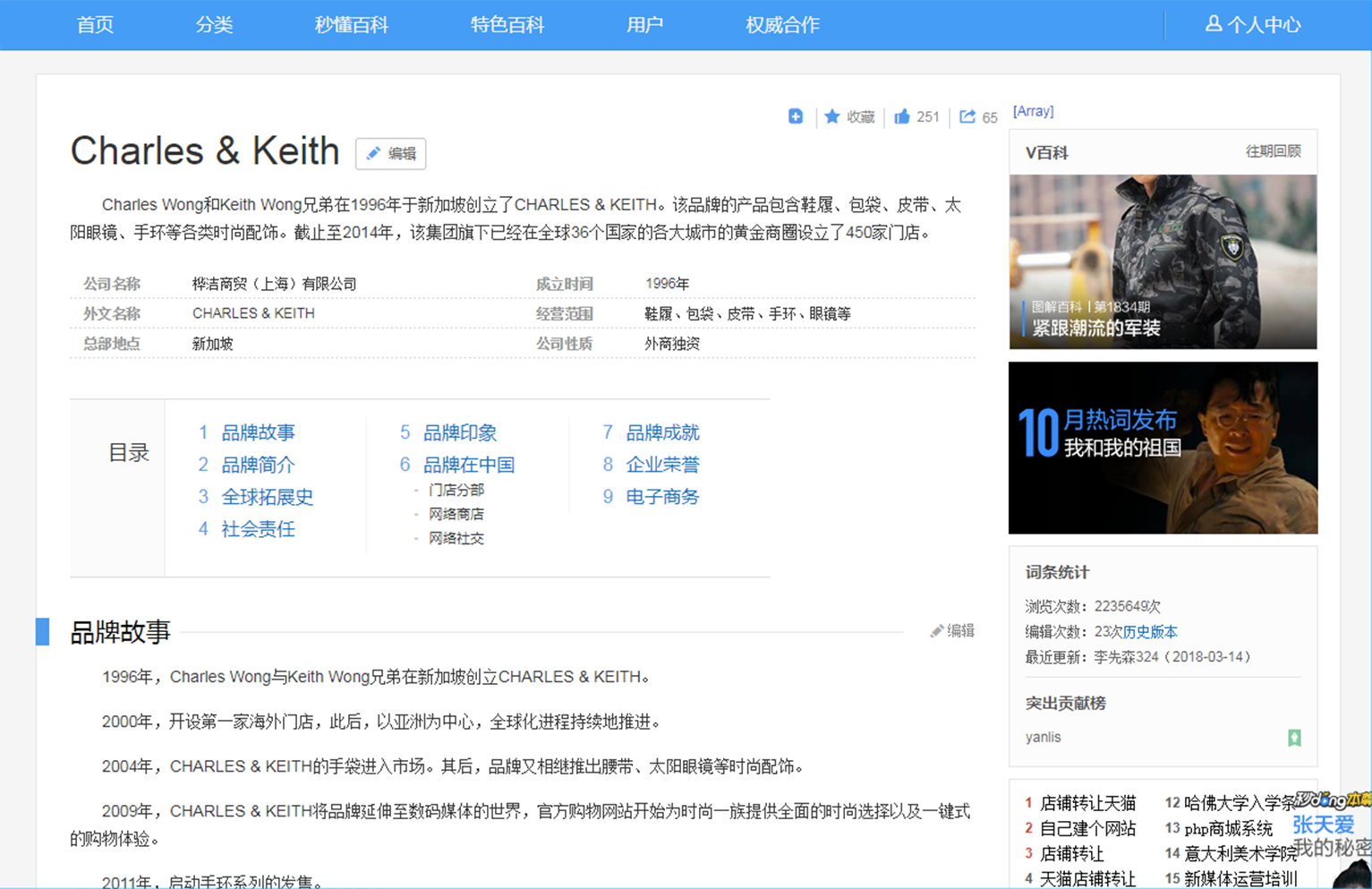This screenshot has width=1372, height=889.
Task: Click the pencil edit button beside the Charles & Keith title
Action: 391,154
